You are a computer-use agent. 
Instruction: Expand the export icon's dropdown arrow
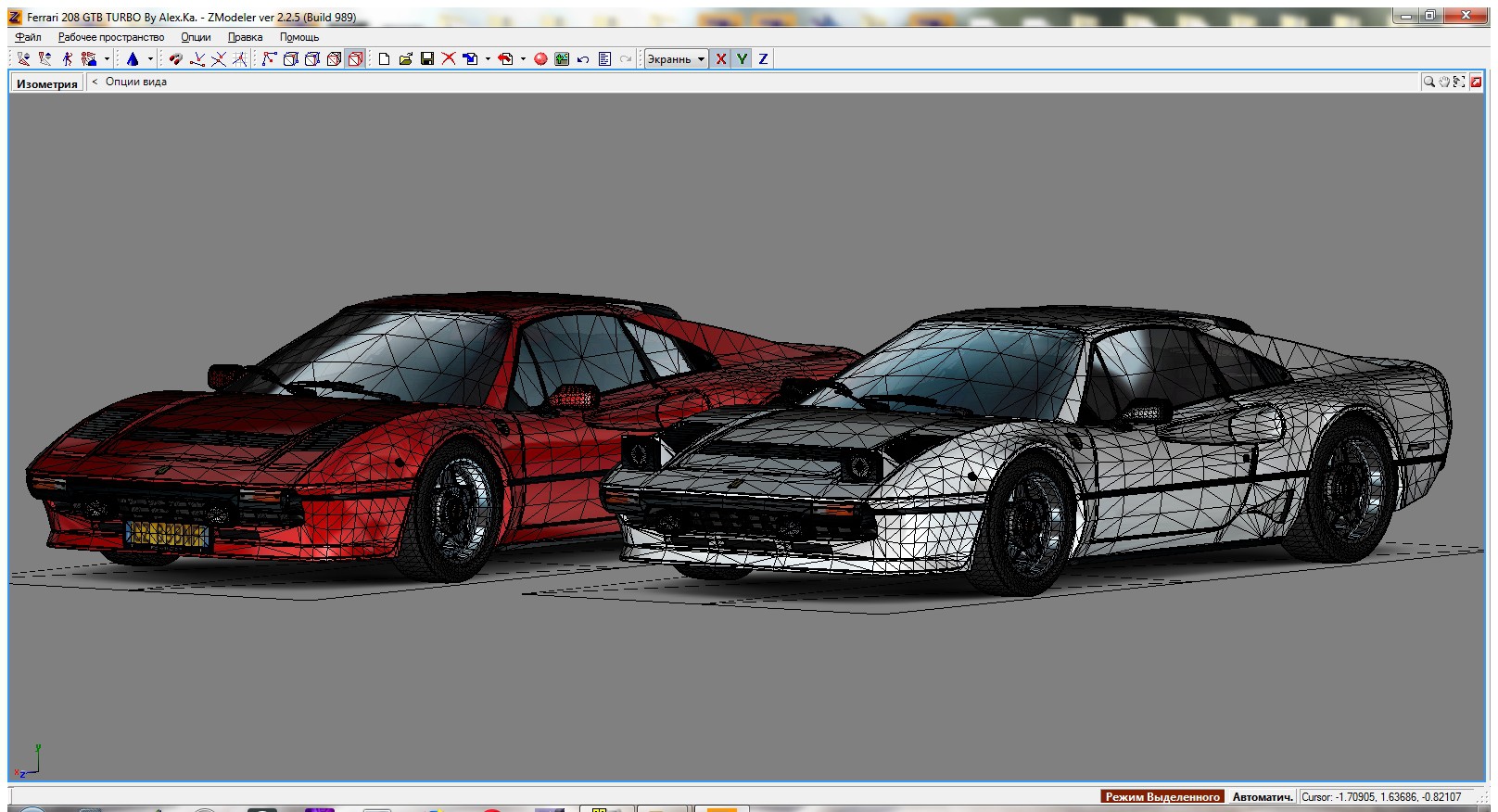tap(523, 59)
